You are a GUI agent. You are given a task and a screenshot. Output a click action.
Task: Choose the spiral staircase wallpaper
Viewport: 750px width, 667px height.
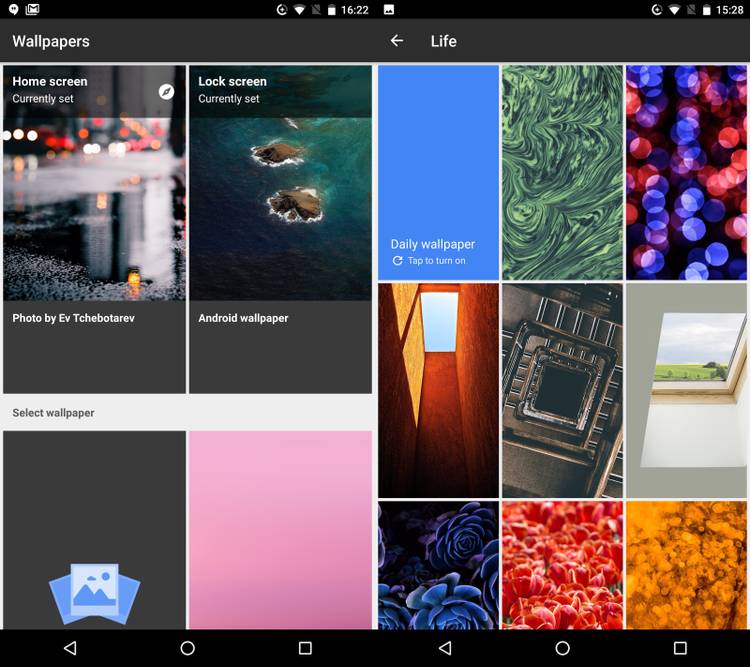[x=562, y=390]
